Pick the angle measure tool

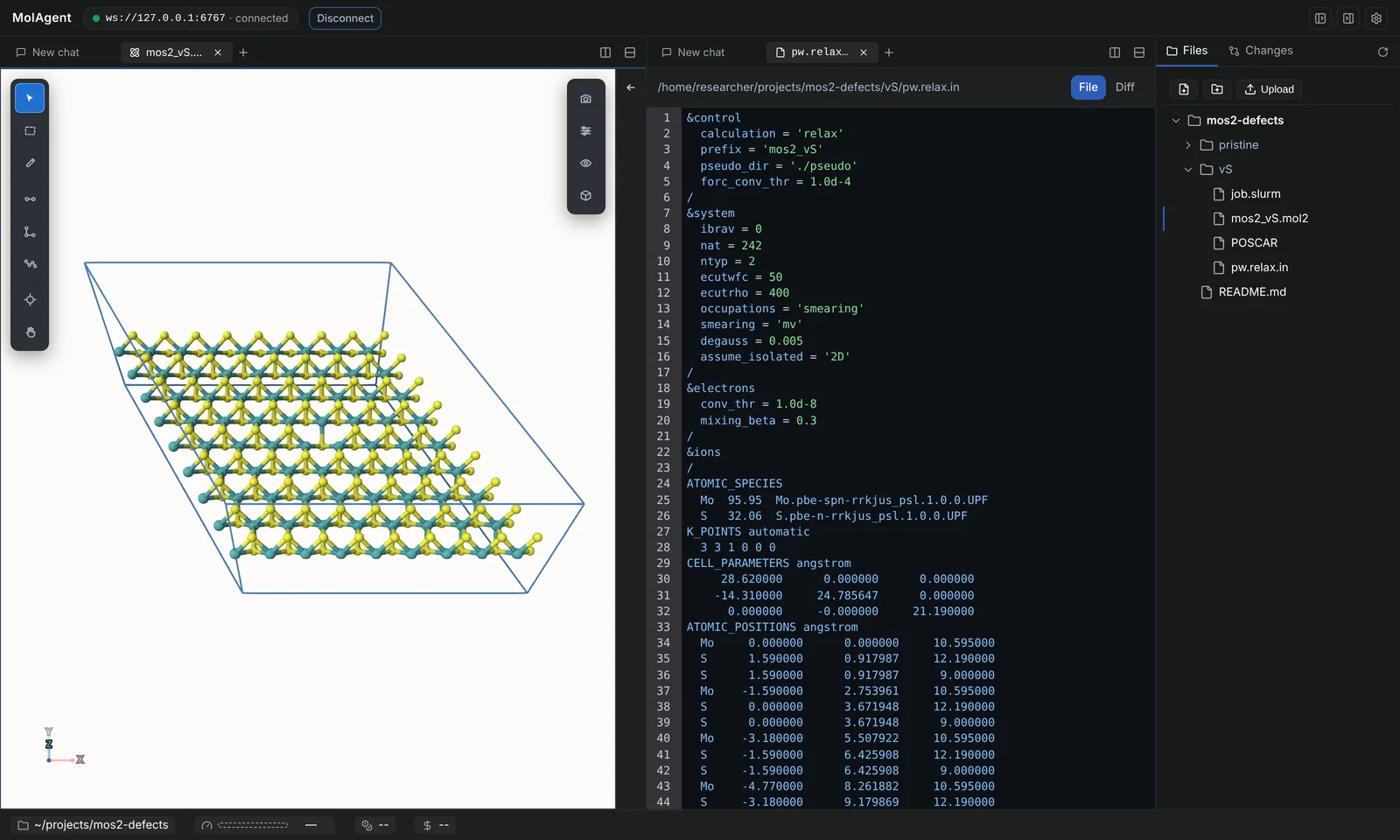click(30, 232)
